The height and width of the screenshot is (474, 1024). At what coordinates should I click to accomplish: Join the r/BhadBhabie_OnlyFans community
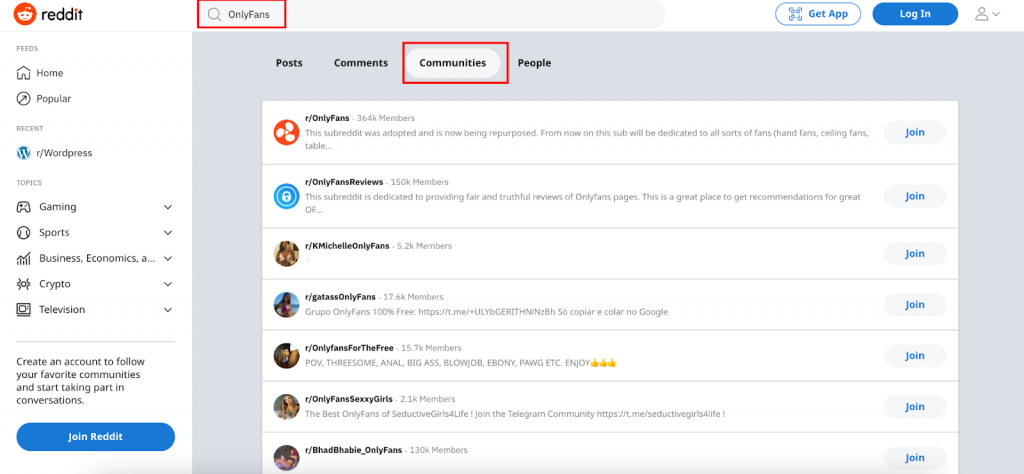tap(915, 458)
